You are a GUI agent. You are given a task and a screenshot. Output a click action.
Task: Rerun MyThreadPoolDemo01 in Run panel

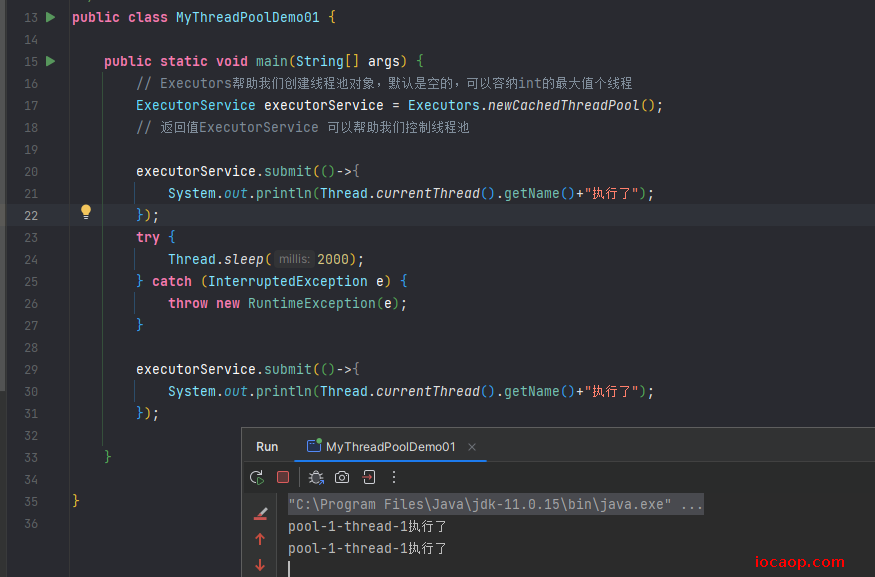pyautogui.click(x=257, y=478)
